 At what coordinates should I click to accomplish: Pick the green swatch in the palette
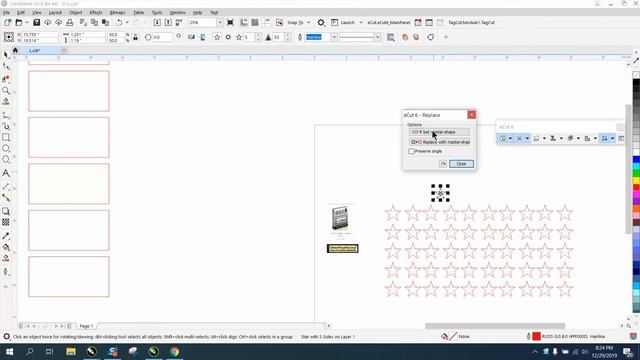click(636, 173)
